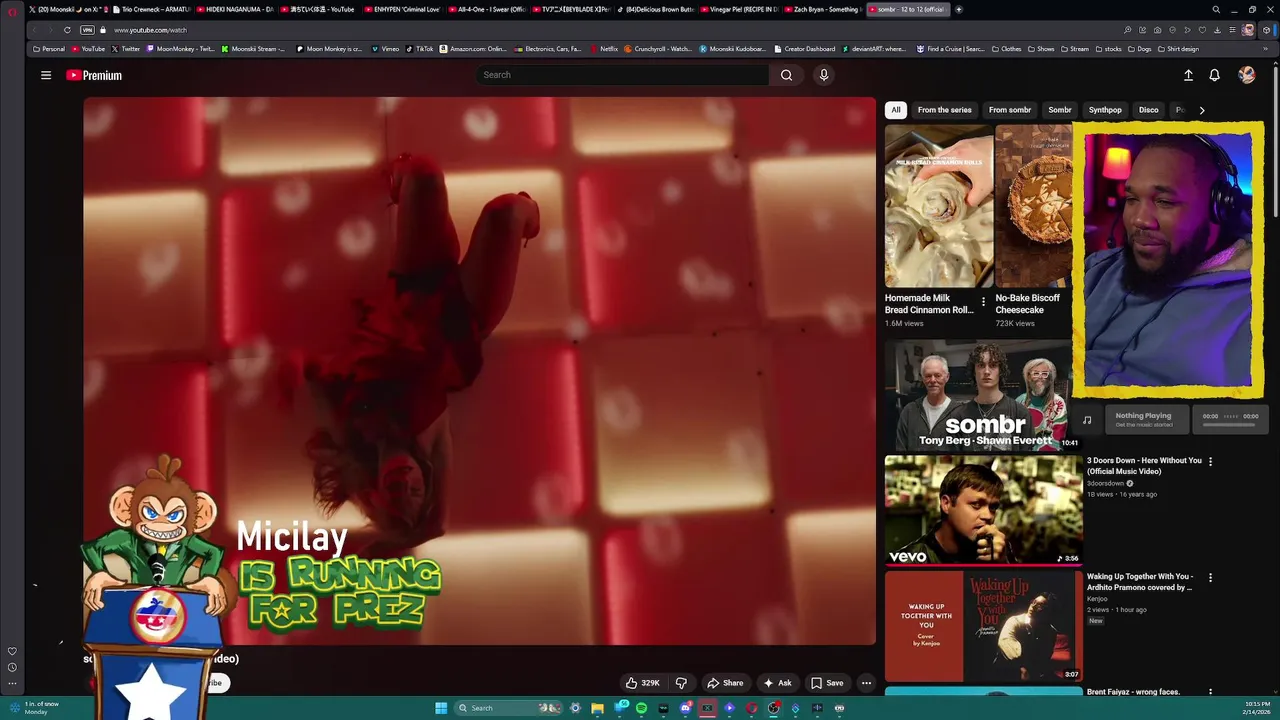
Task: Open the Waking Up Together cover thumbnail
Action: tap(983, 627)
